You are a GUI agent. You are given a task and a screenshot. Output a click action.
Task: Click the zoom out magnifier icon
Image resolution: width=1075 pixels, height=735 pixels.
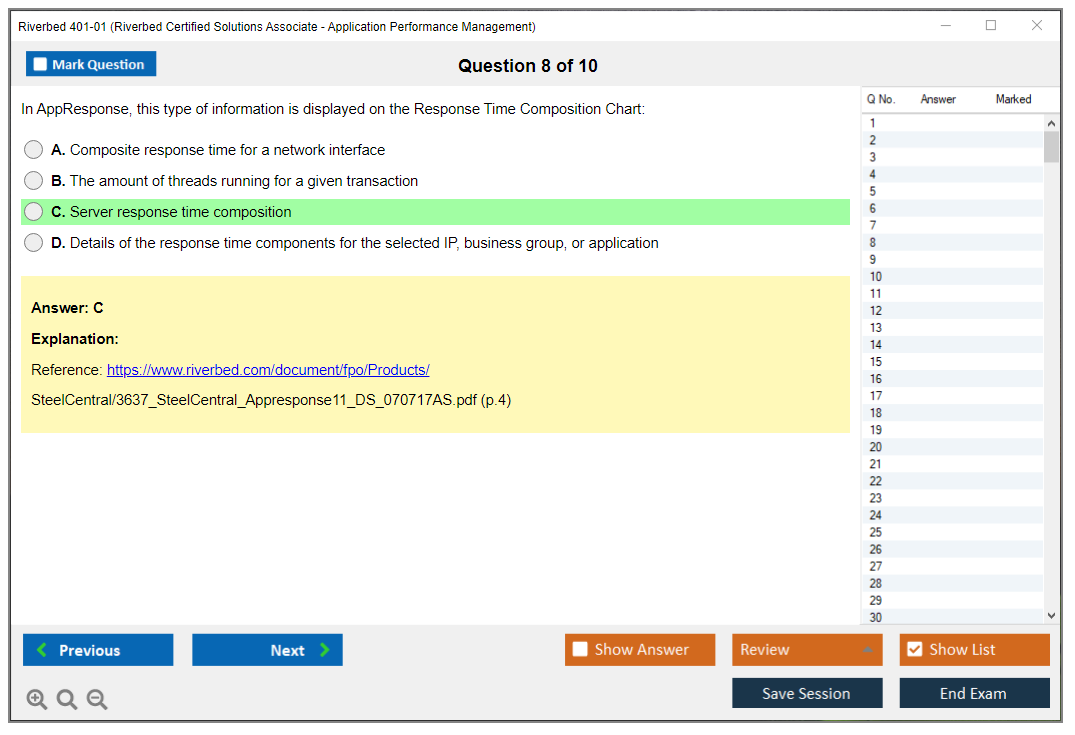(97, 700)
